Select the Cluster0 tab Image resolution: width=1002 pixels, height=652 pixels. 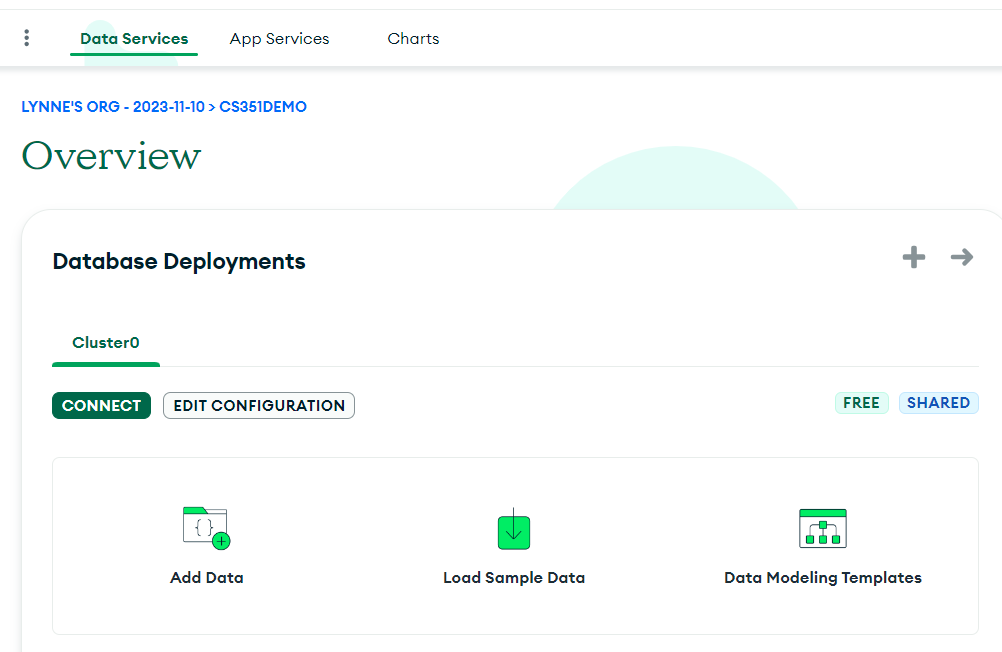point(105,343)
